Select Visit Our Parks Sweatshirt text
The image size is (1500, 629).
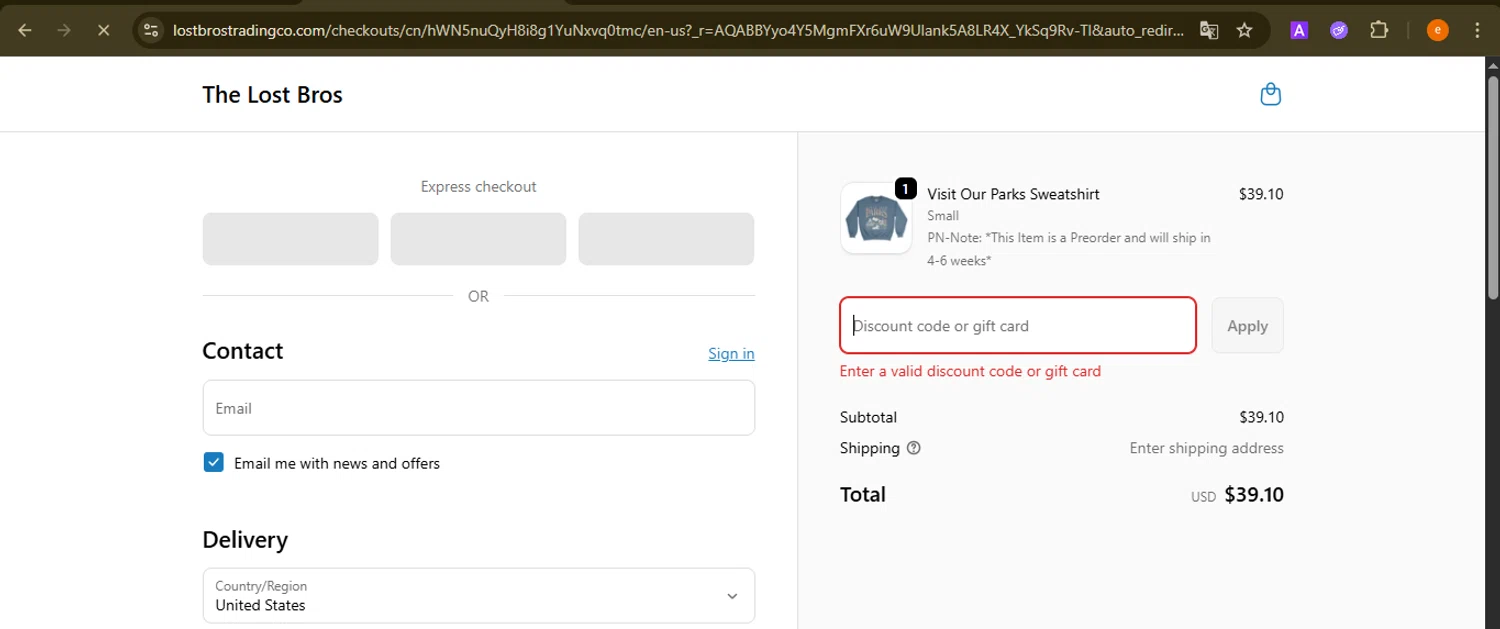pyautogui.click(x=1013, y=194)
